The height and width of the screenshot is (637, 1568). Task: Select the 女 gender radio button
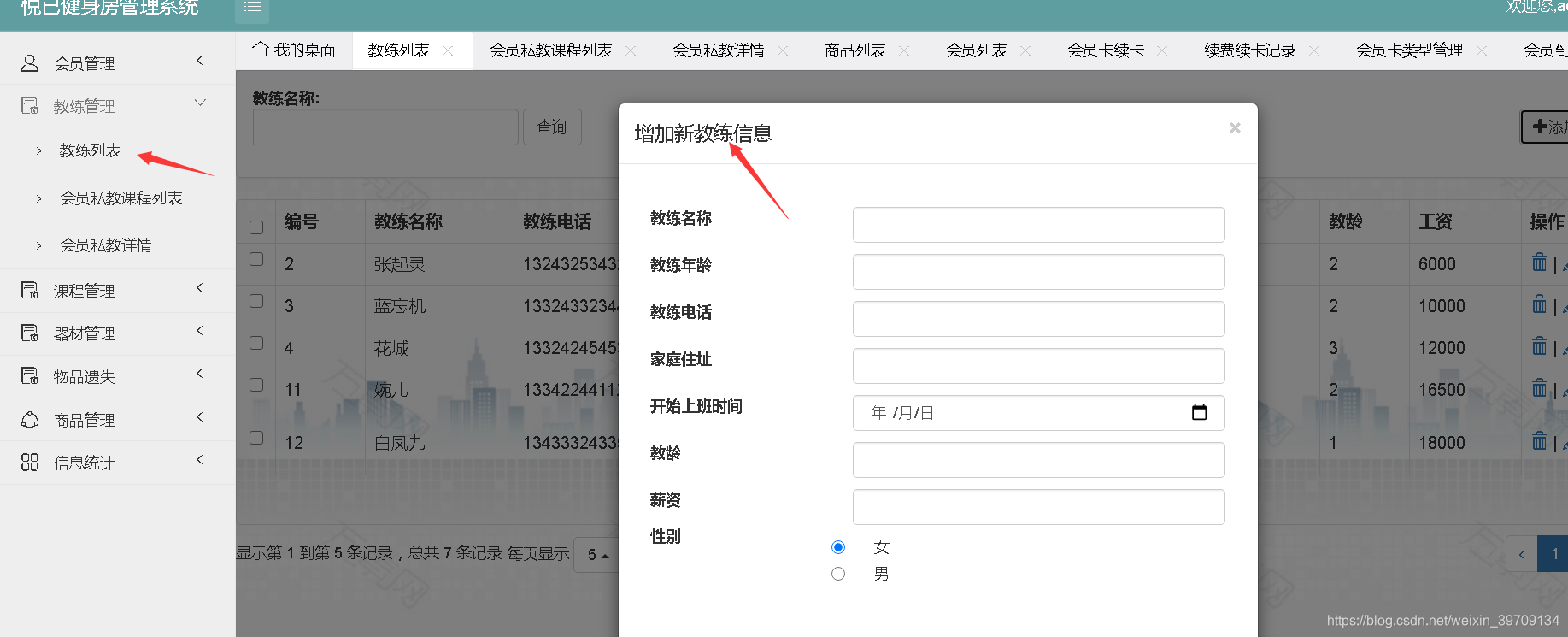click(838, 547)
